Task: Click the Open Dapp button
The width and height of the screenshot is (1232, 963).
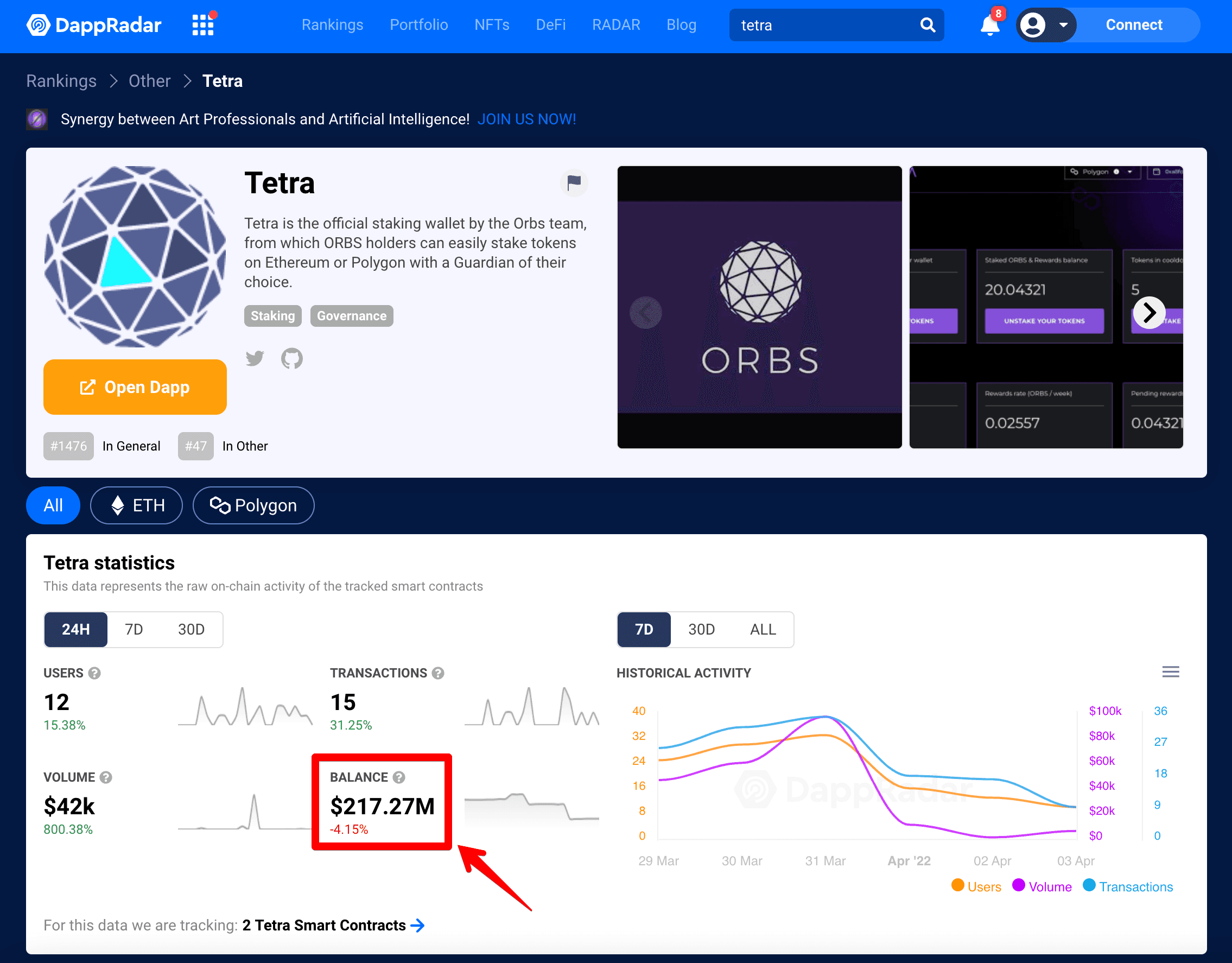Action: [135, 387]
